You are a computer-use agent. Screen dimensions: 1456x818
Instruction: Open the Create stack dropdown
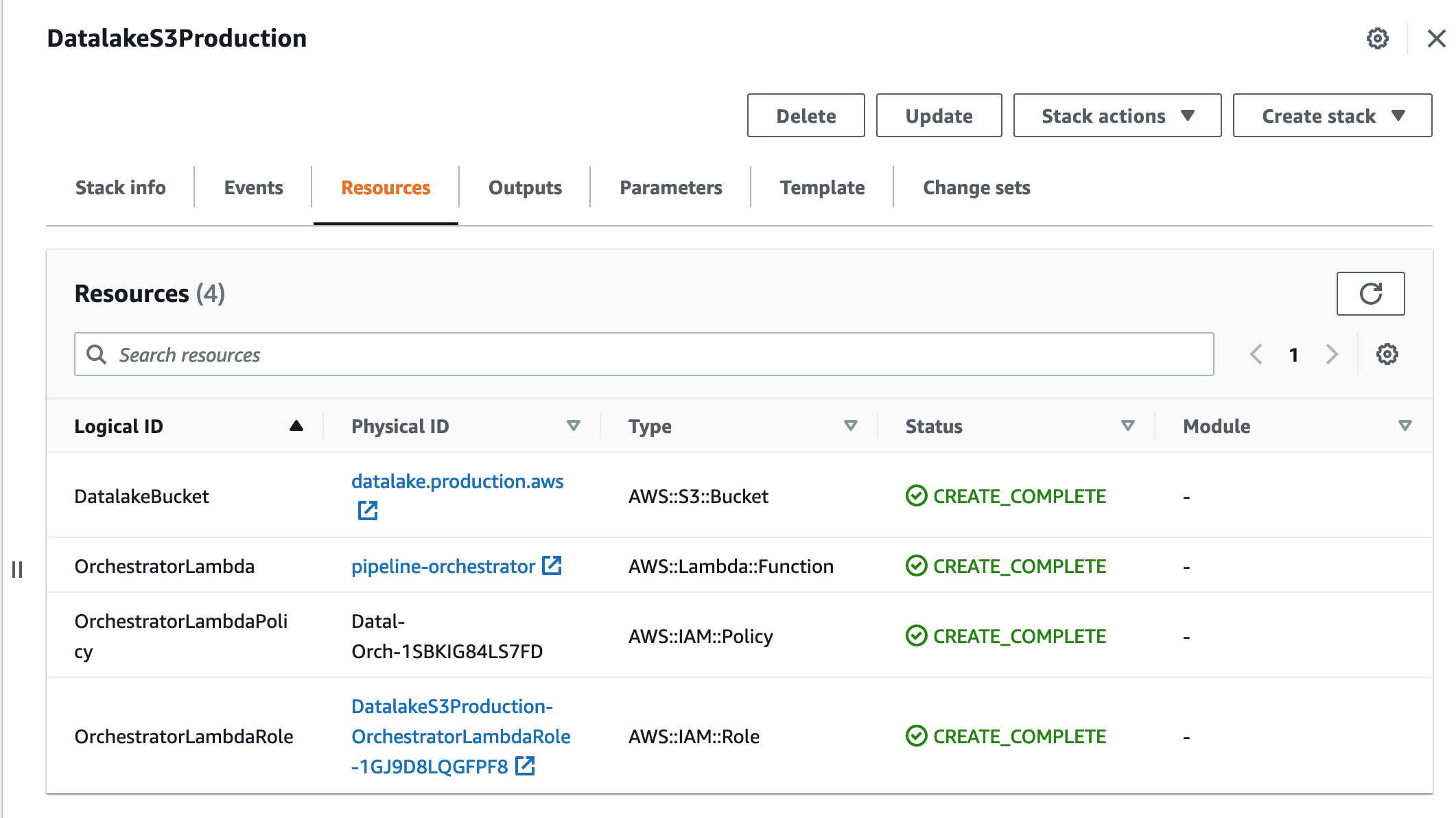1332,116
